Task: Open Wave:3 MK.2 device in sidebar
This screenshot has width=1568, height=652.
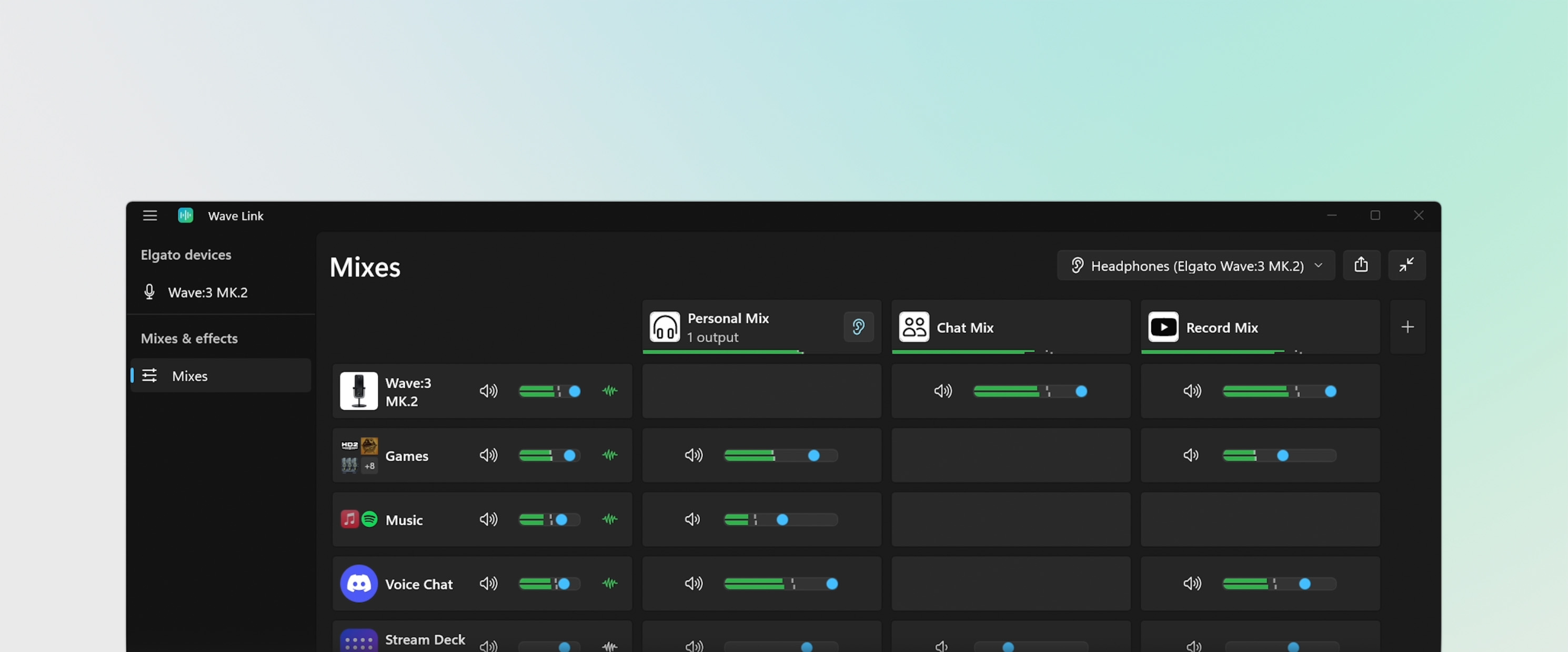Action: click(x=207, y=292)
